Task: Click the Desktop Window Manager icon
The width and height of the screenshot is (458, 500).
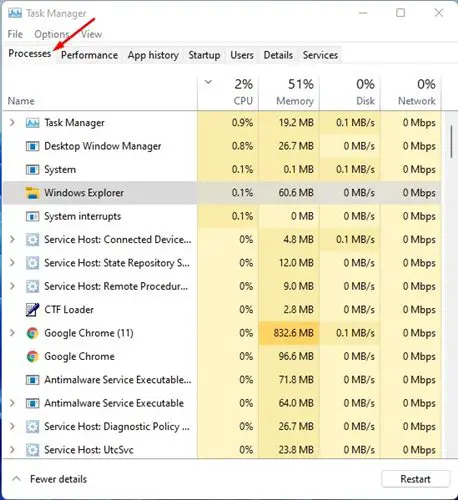Action: pyautogui.click(x=32, y=146)
